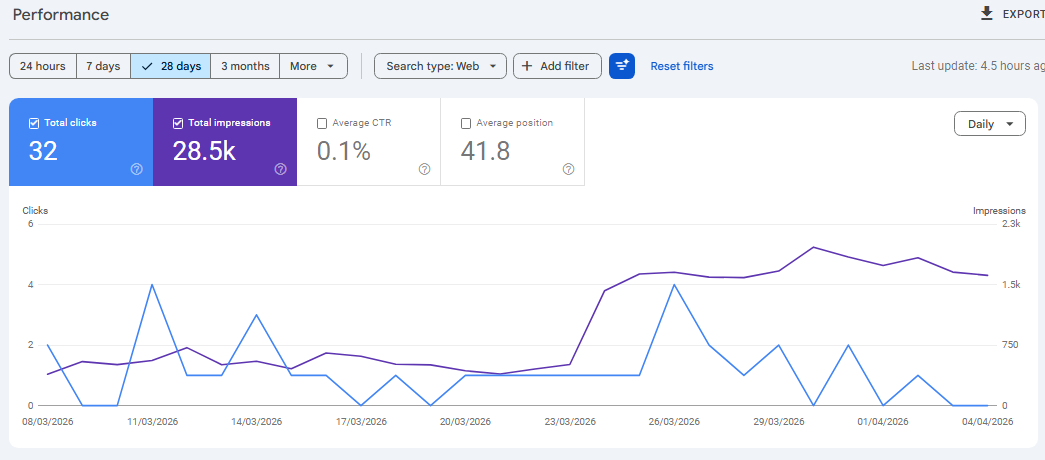
Task: Click the Reset filters link
Action: [682, 66]
